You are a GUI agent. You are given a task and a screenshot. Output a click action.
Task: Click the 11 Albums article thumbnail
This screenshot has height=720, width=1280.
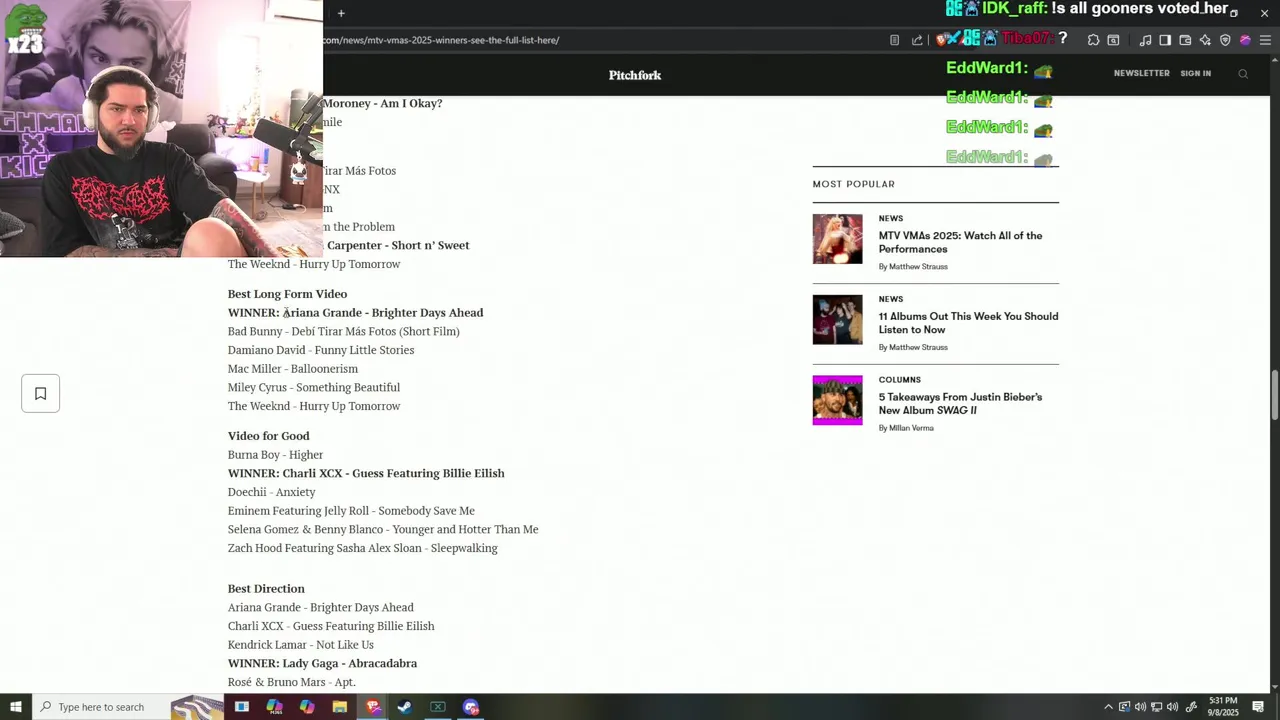[837, 320]
